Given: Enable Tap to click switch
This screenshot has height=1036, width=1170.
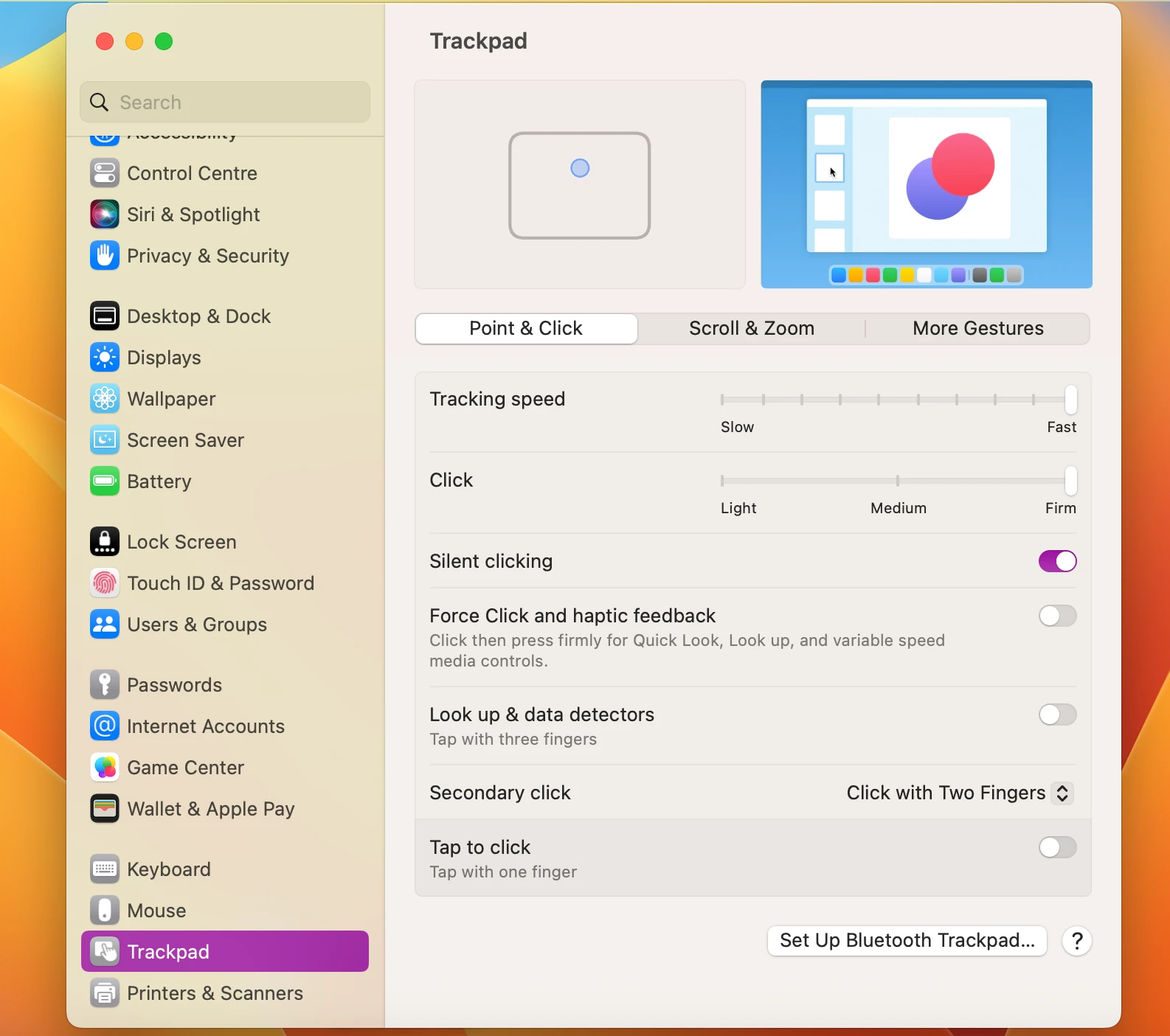Looking at the screenshot, I should pos(1058,847).
